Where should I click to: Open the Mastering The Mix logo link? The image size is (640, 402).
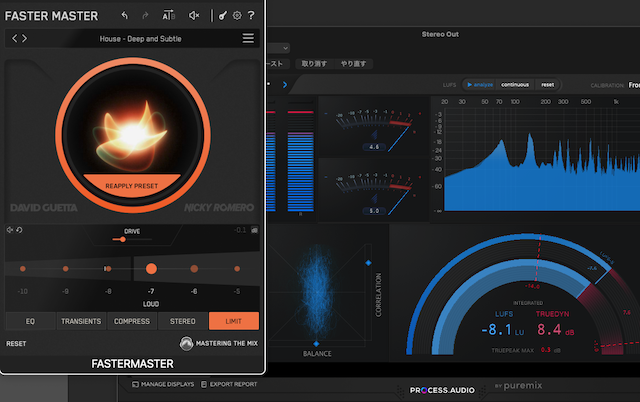pyautogui.click(x=220, y=344)
